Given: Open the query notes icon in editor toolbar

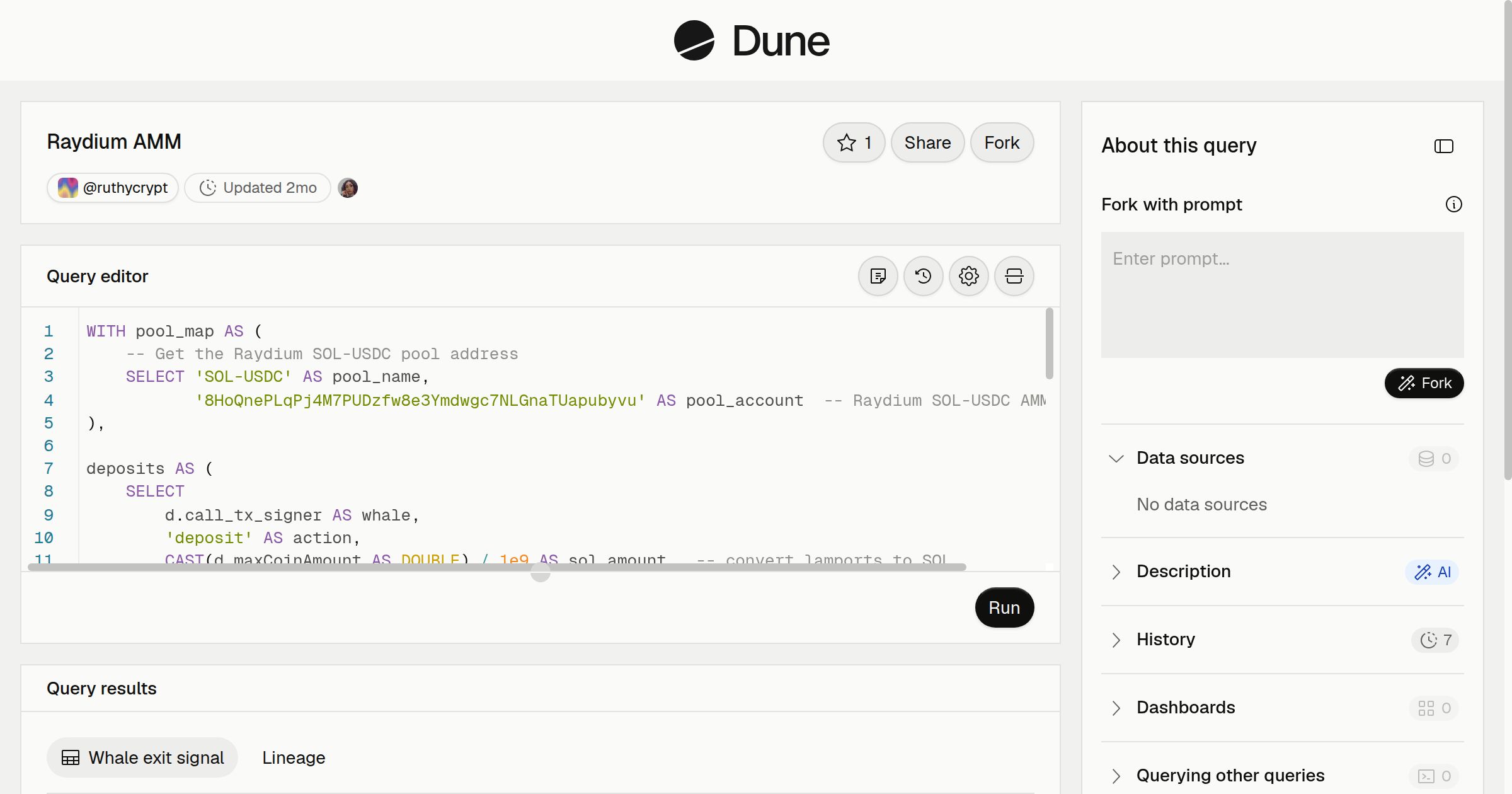Looking at the screenshot, I should click(x=878, y=276).
